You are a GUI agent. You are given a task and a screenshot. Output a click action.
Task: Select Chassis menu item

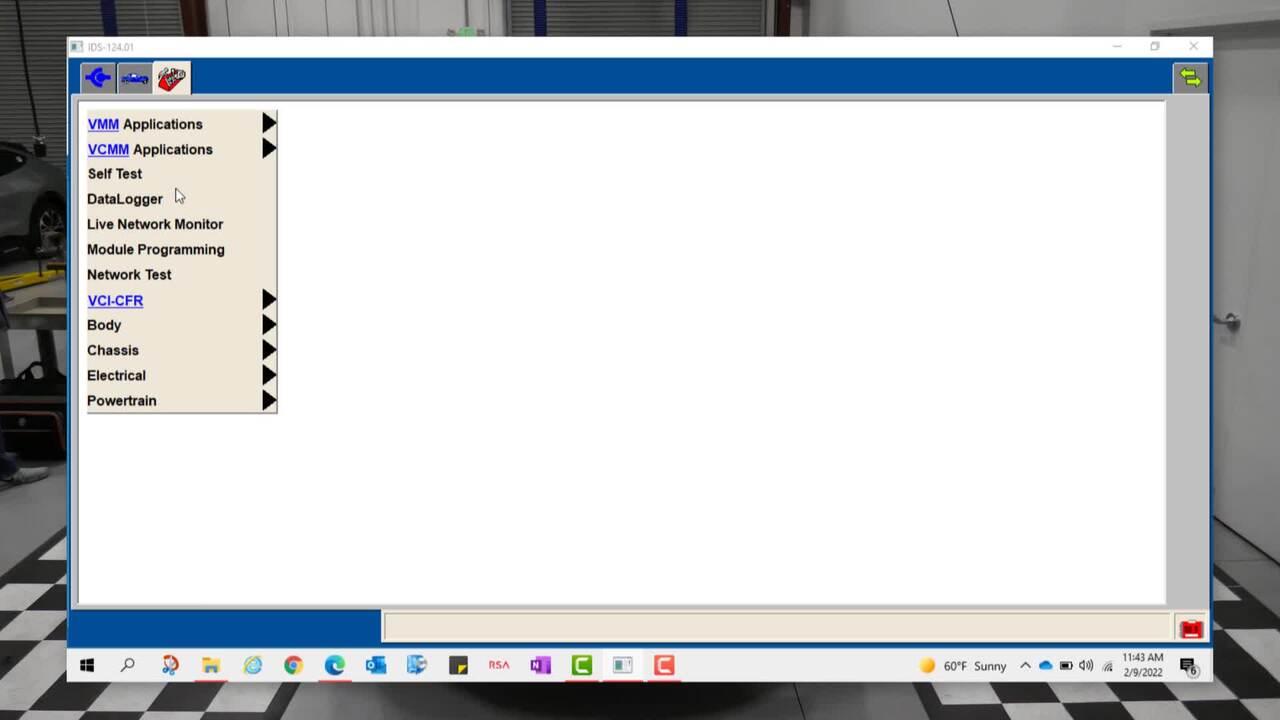[113, 350]
